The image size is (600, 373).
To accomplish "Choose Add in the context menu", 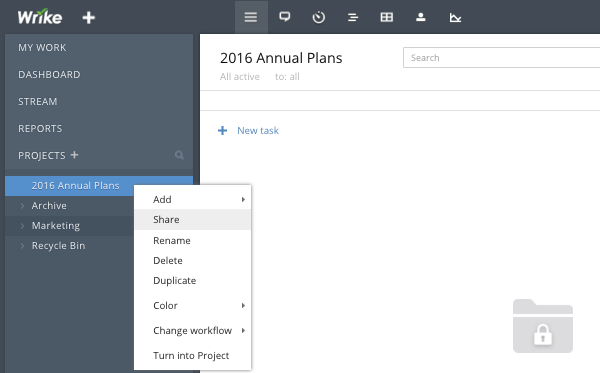I will click(192, 199).
